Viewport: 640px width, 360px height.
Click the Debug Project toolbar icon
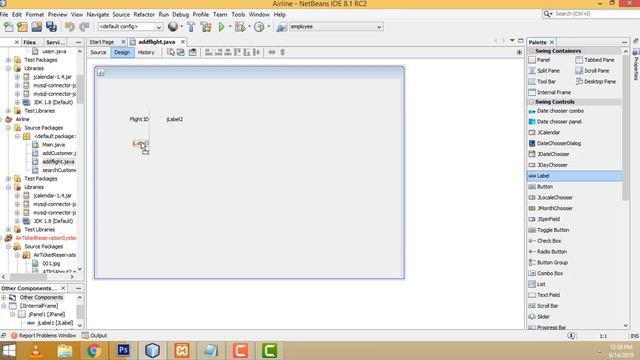point(240,27)
